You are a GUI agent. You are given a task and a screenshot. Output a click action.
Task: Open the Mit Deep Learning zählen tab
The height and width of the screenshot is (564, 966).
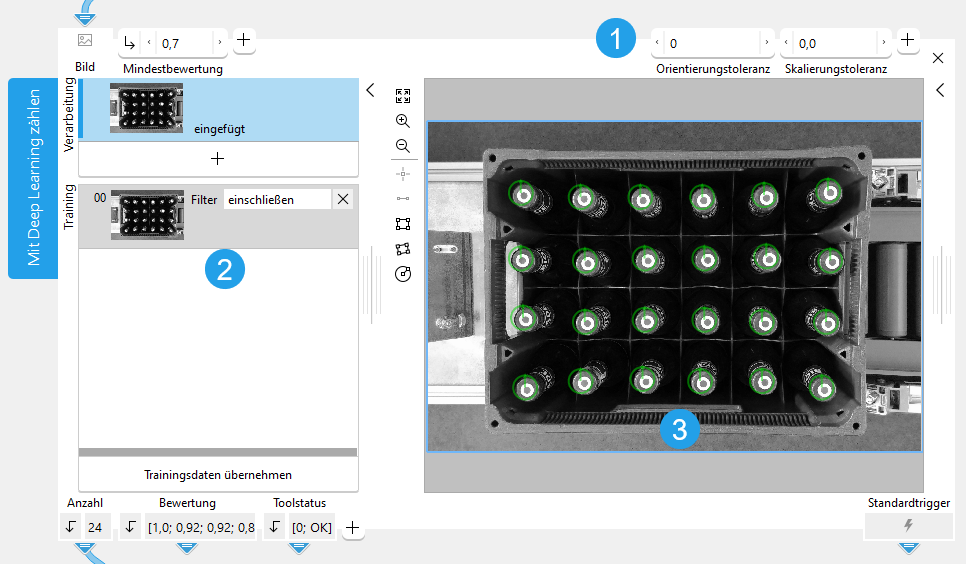[33, 177]
